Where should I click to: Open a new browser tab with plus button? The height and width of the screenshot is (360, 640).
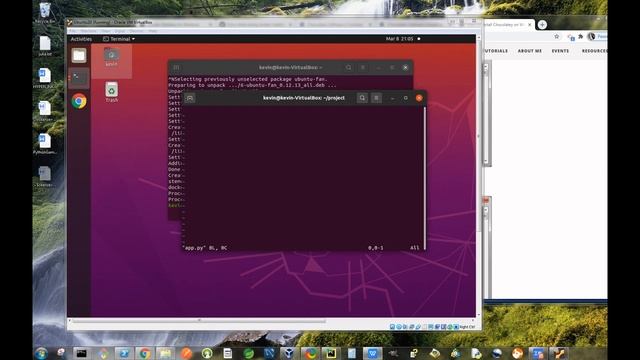click(542, 25)
